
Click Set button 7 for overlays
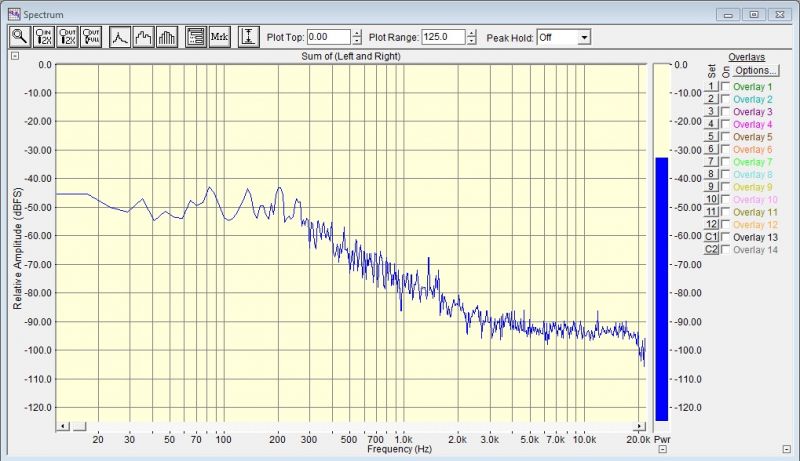(x=711, y=162)
